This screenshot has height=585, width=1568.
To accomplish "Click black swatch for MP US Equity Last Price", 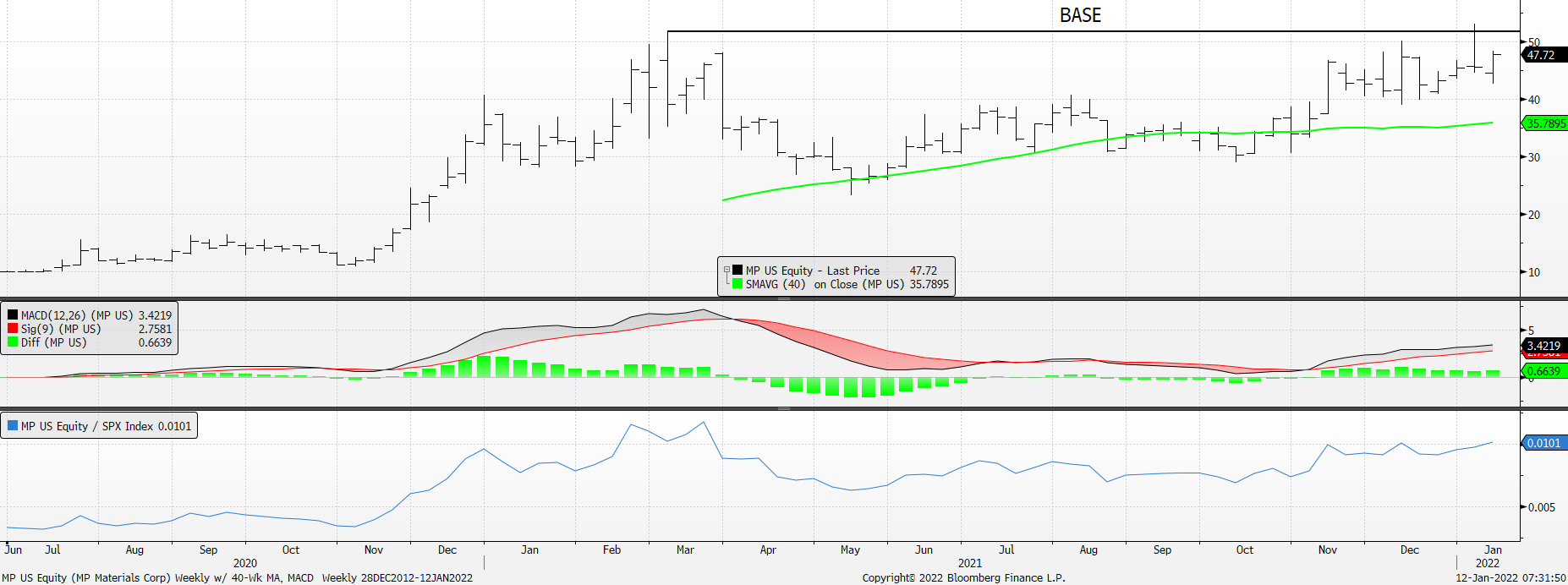I will (737, 271).
